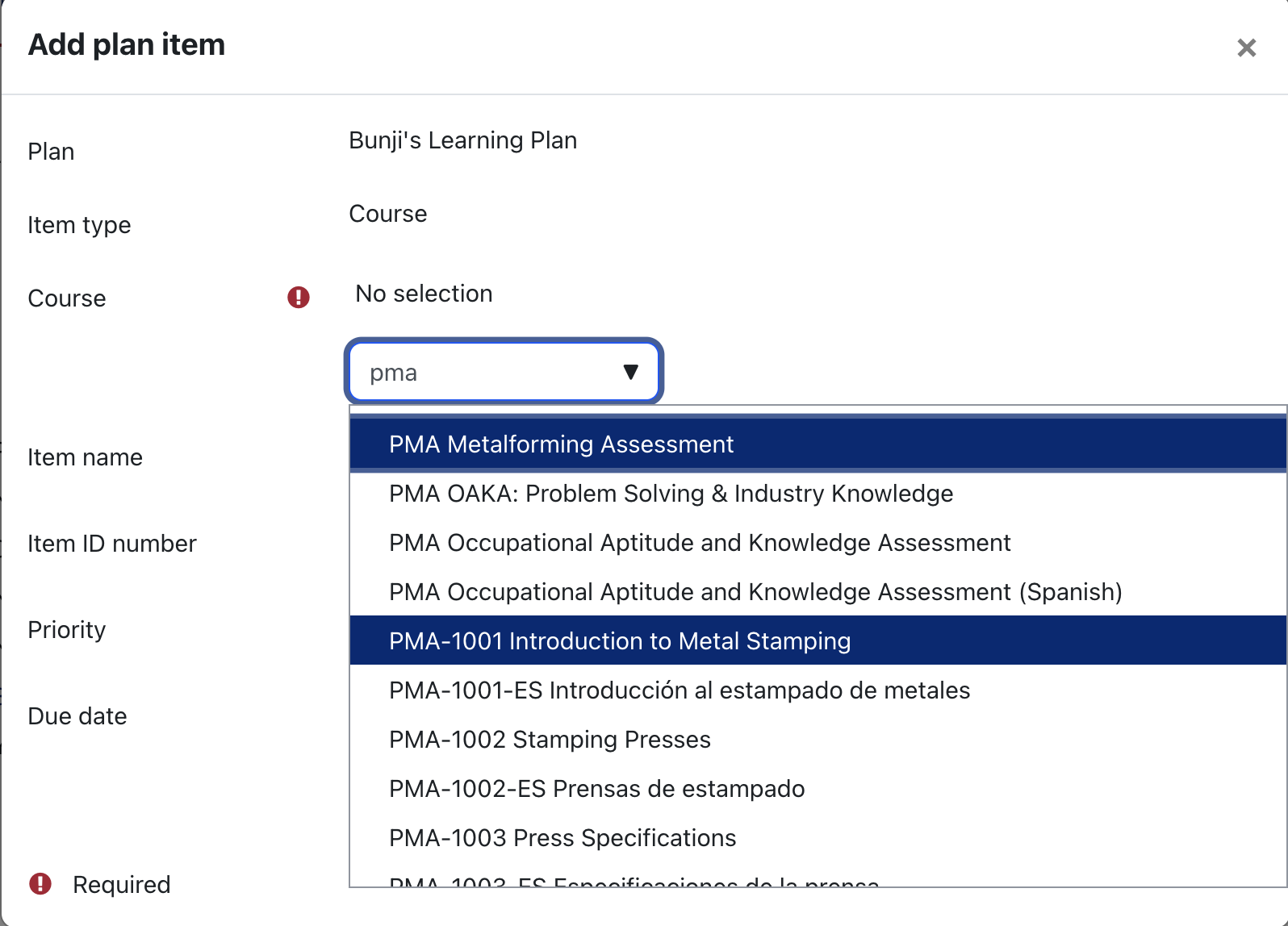Select PMA-1002 Stamping Presses course
The width and height of the screenshot is (1288, 926).
(550, 740)
